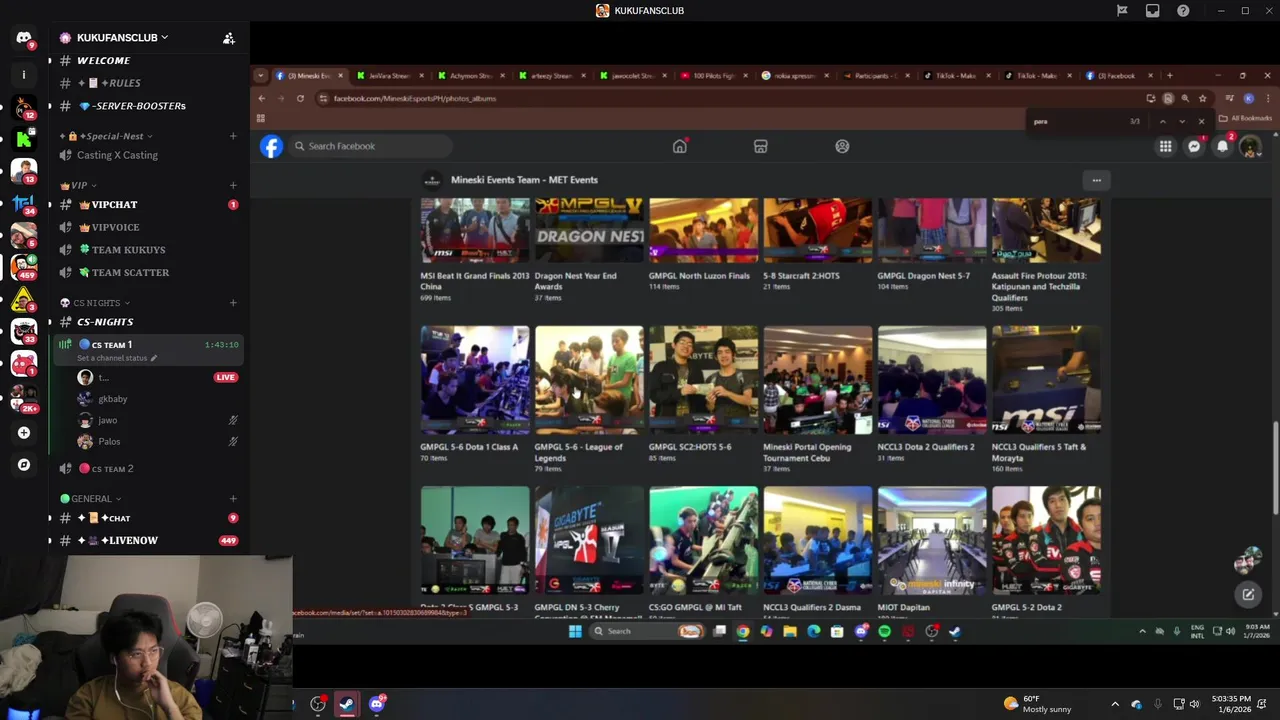Jump to next find-in-page result
The height and width of the screenshot is (720, 1280).
pyautogui.click(x=1182, y=121)
